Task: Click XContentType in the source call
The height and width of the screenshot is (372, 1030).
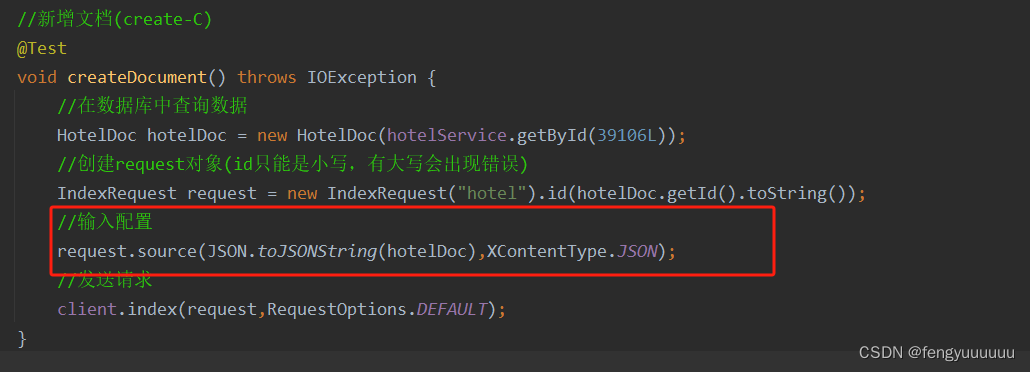Action: 546,251
